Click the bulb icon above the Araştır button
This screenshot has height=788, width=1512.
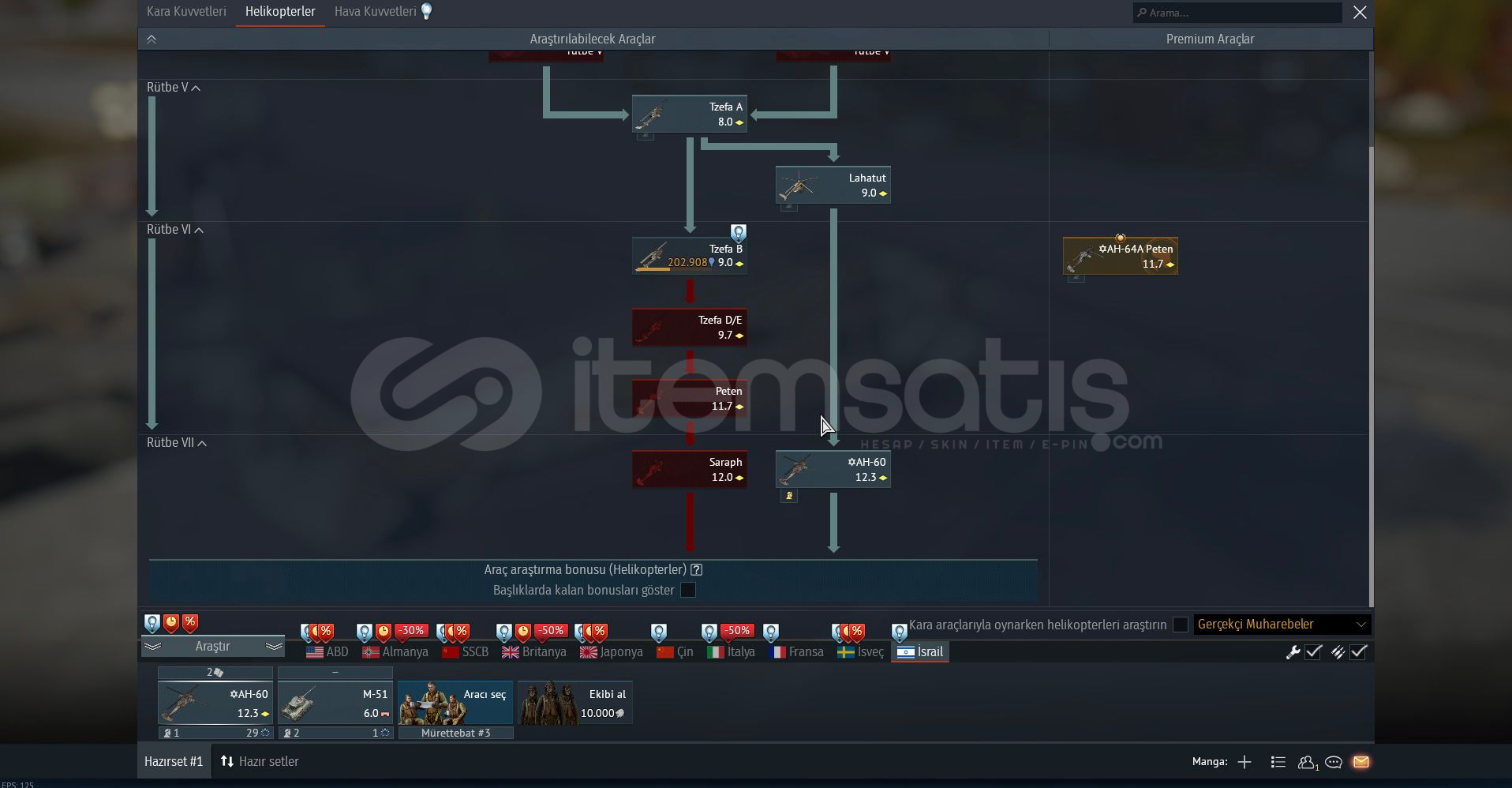coord(152,623)
